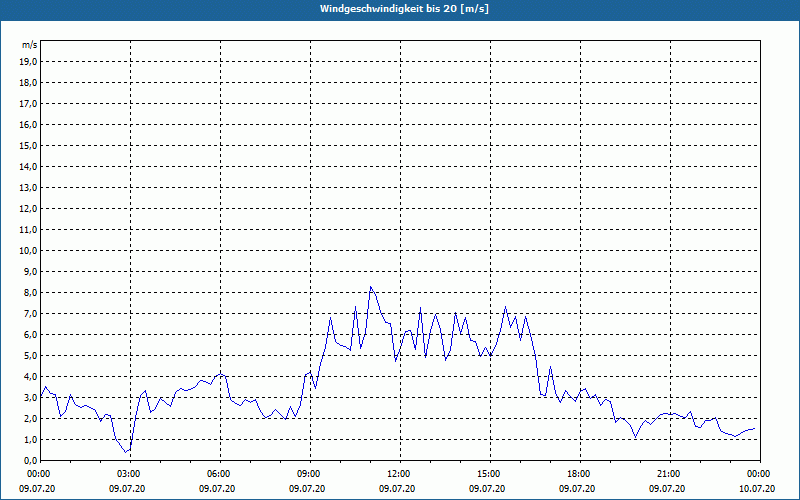Viewport: 800px width, 500px height.
Task: Select the '6,0' y-axis value
Action: [x=30, y=335]
